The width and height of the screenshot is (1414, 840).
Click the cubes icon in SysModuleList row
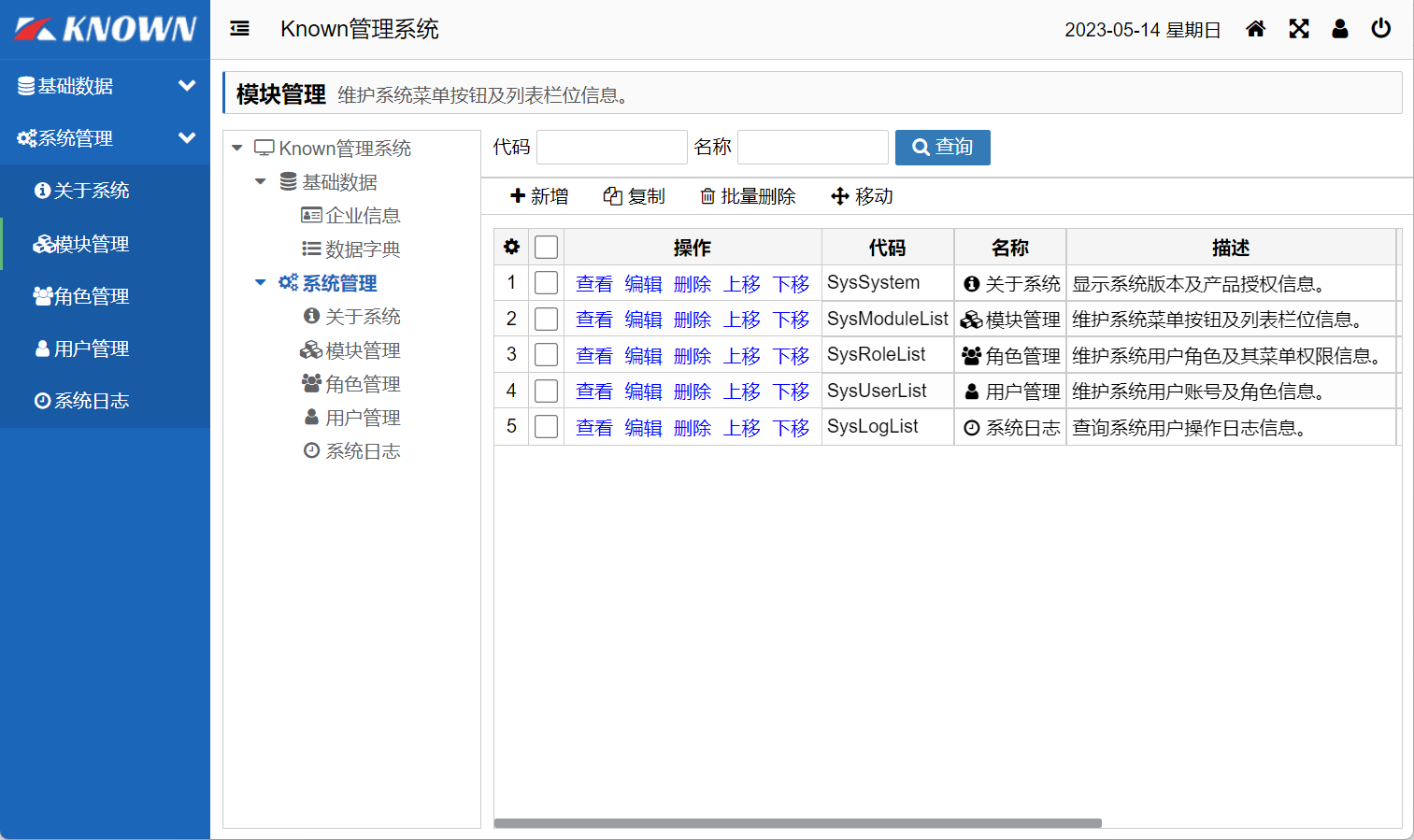click(x=971, y=320)
